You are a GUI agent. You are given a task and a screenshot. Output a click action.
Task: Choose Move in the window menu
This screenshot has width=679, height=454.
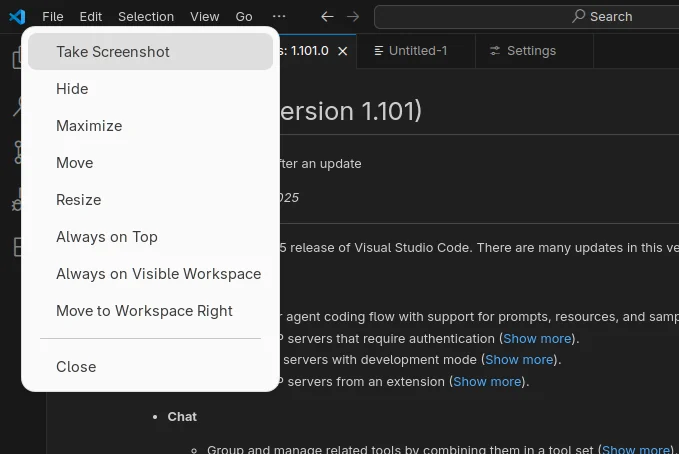(x=150, y=163)
